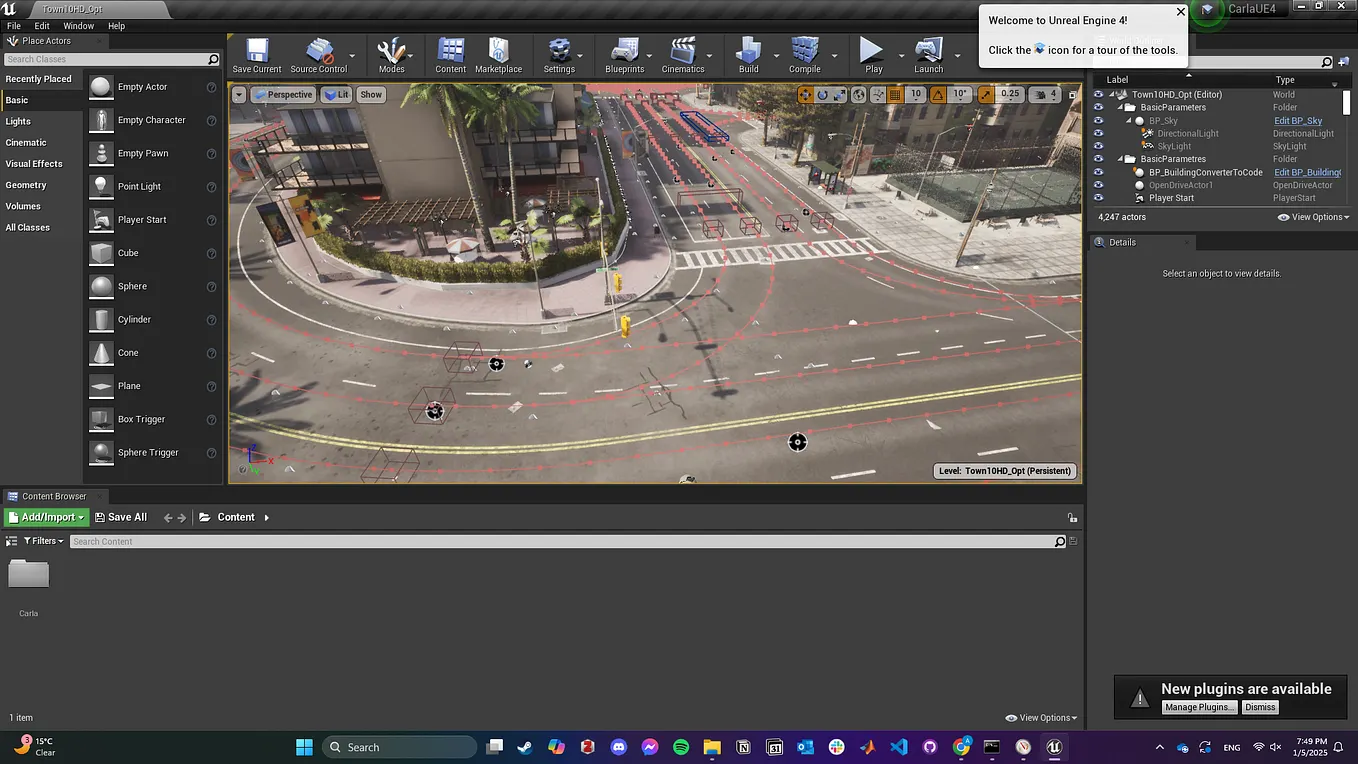This screenshot has height=764, width=1358.
Task: Open the Carla folder thumbnail
Action: coord(29,574)
